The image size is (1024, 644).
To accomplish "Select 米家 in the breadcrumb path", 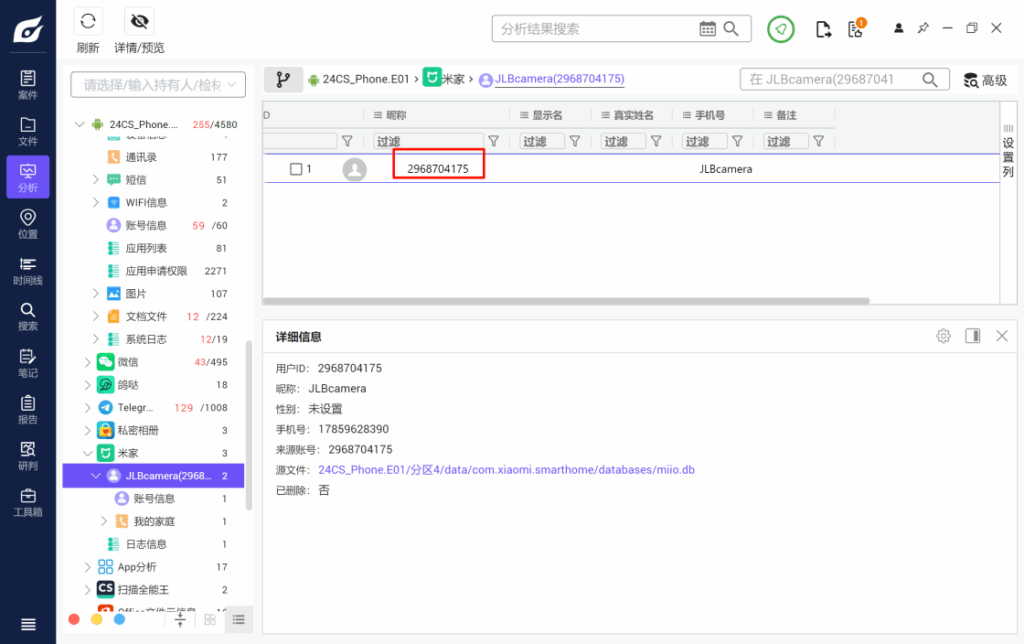I will click(x=450, y=77).
